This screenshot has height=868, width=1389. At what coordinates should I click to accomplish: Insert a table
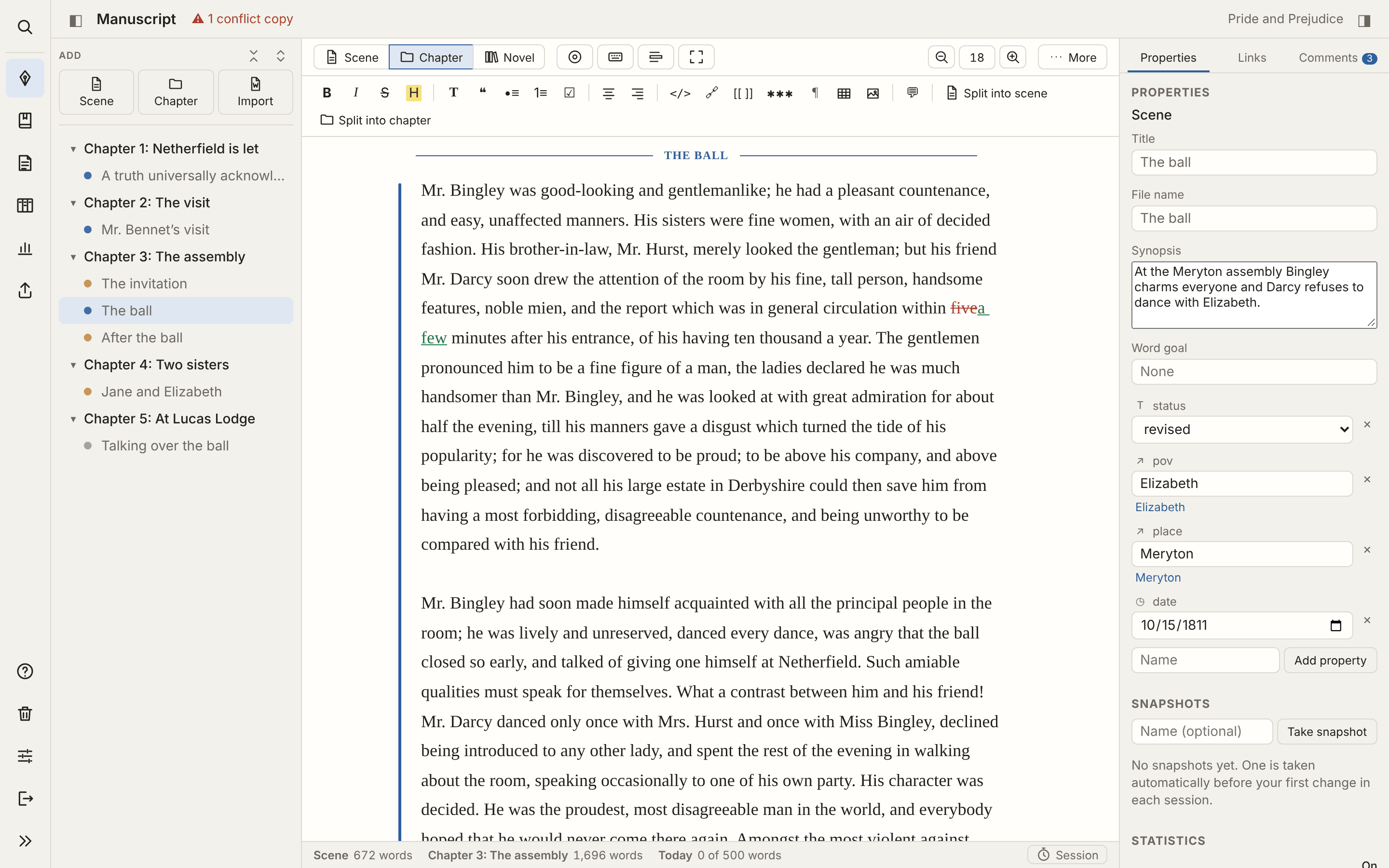(x=844, y=93)
